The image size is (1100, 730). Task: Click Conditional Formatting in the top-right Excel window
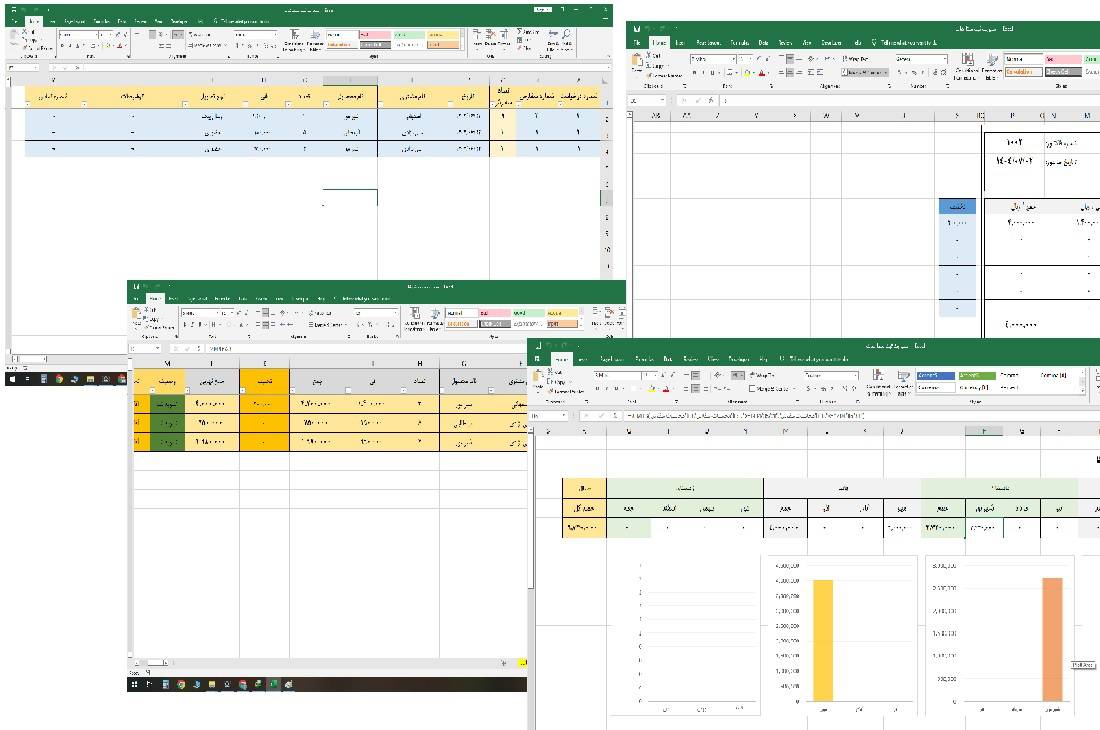[x=966, y=64]
